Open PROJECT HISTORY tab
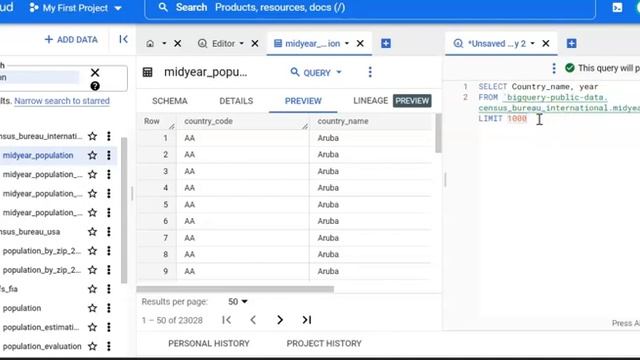Viewport: 640px width, 360px height. point(324,344)
